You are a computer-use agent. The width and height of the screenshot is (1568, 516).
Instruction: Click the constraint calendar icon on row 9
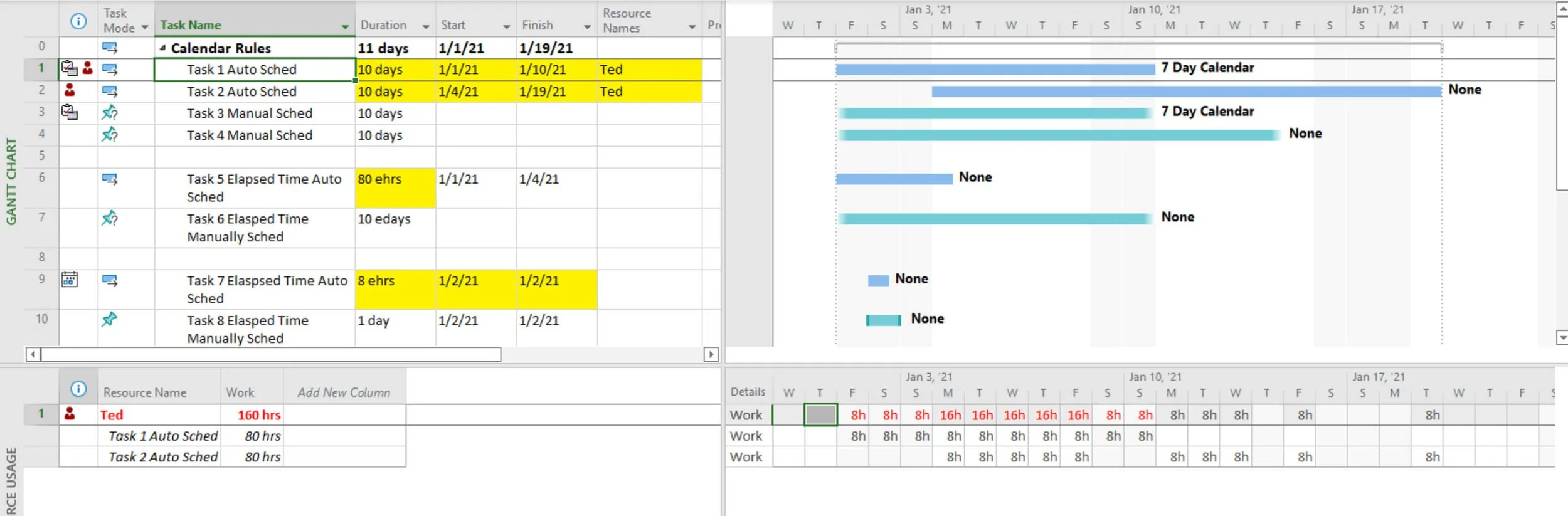69,280
